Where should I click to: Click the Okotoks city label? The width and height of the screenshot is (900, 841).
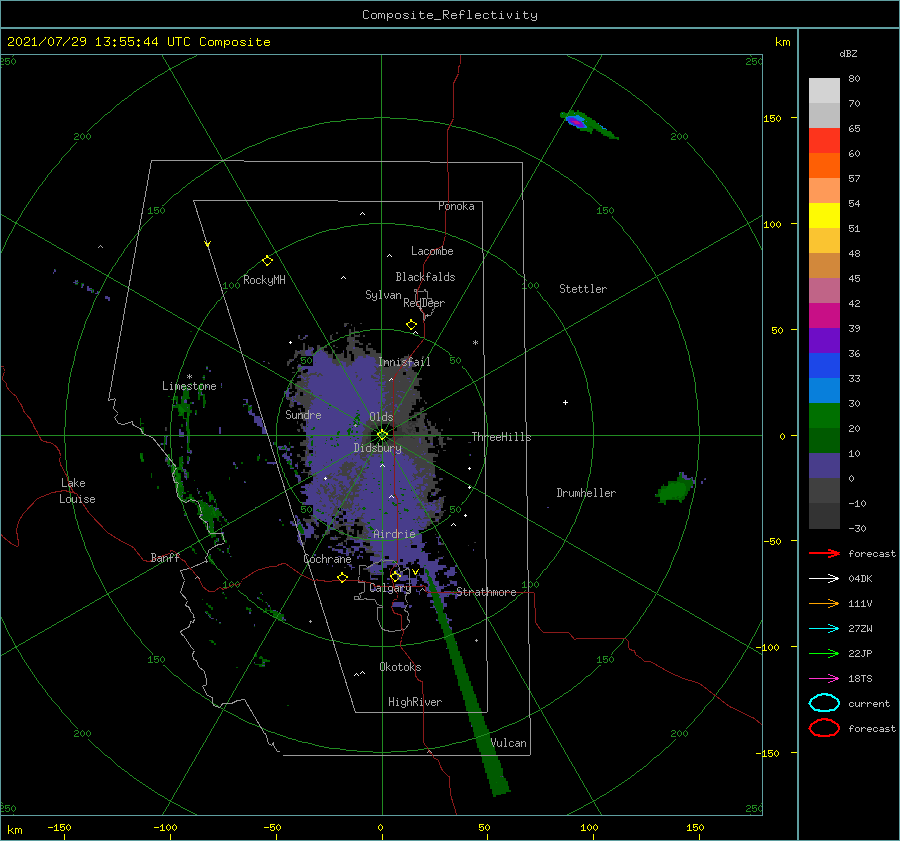click(x=400, y=667)
